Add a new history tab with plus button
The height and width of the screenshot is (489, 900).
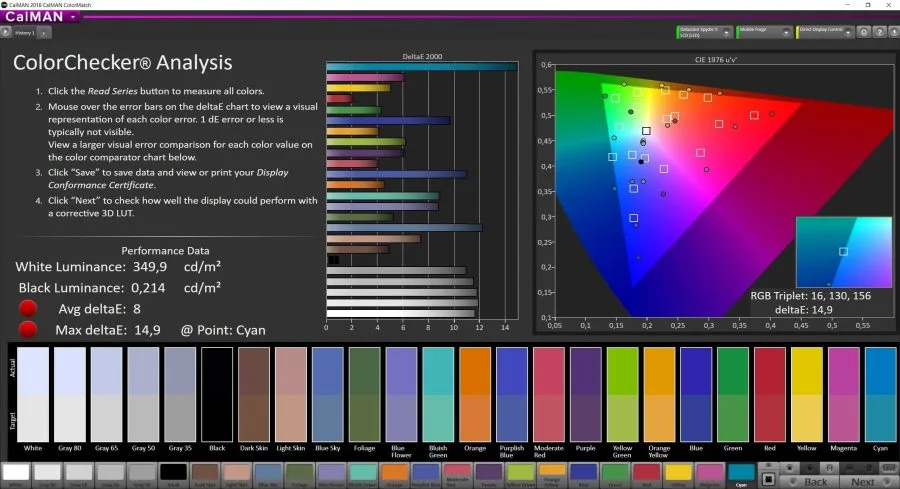(42, 32)
